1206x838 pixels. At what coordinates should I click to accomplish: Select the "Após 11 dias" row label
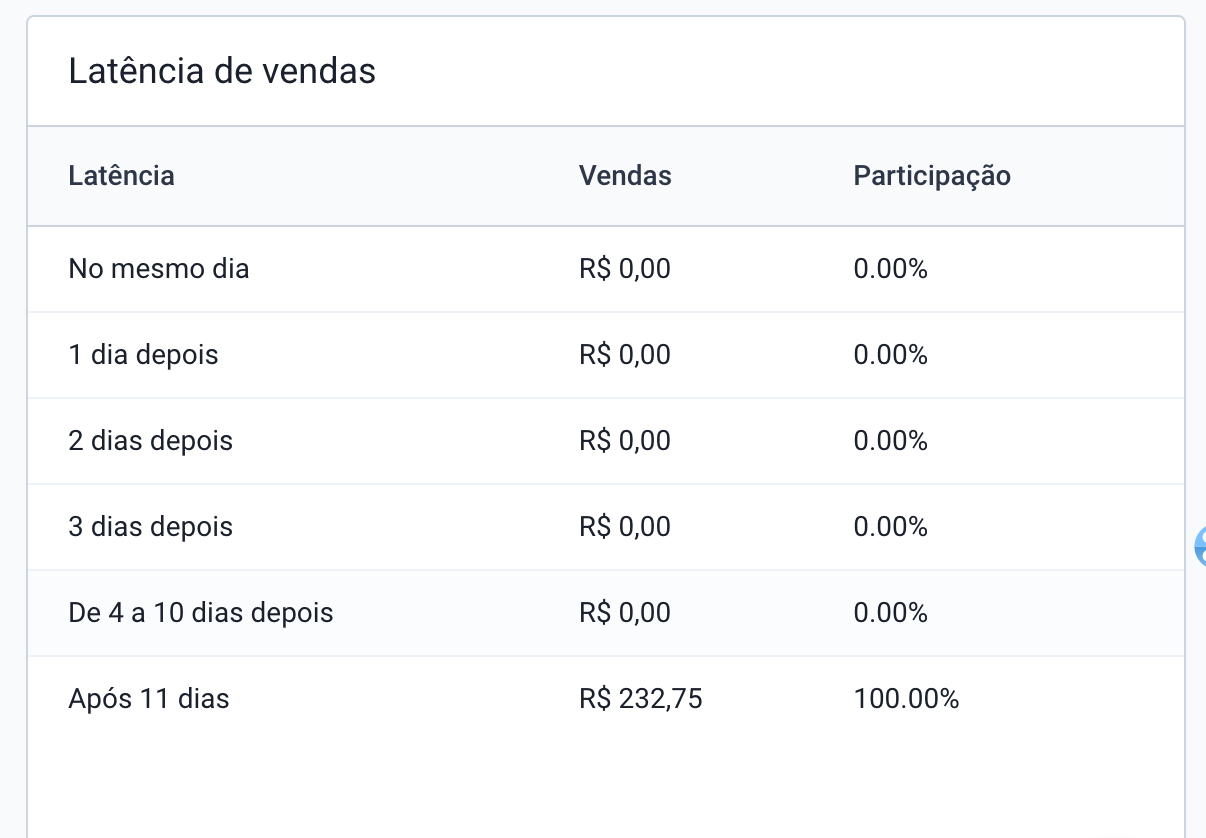click(x=149, y=699)
